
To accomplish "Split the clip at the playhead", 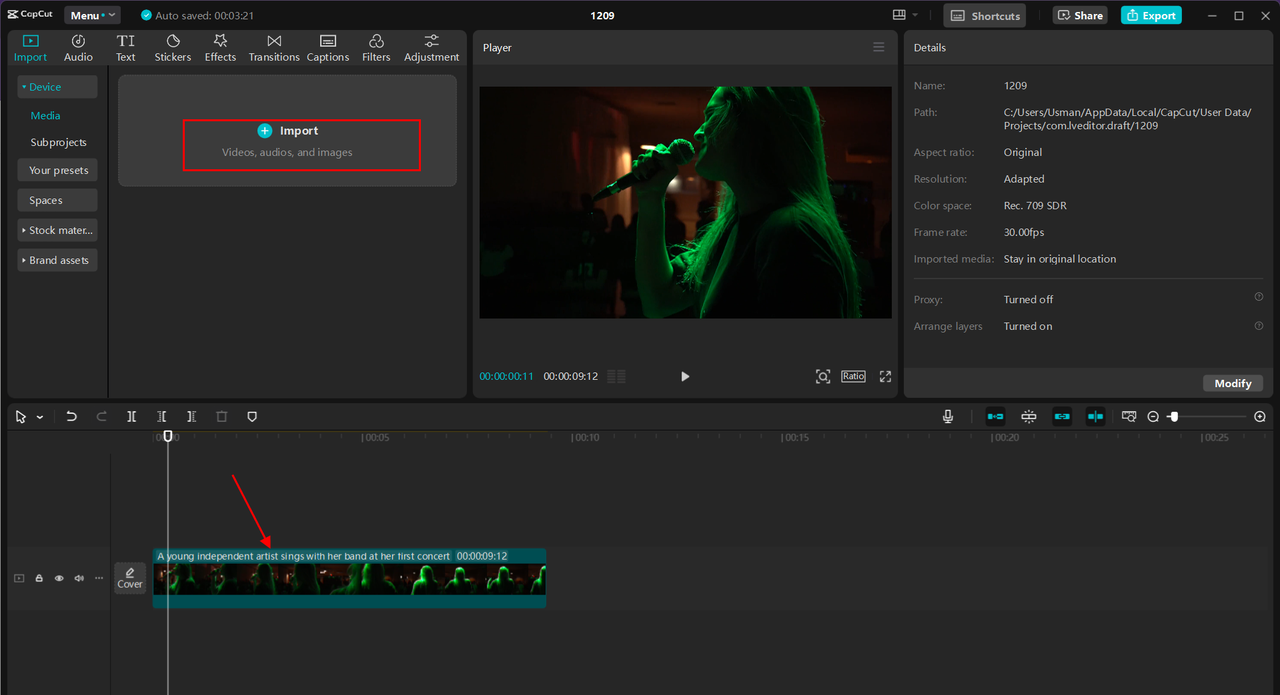I will [131, 416].
